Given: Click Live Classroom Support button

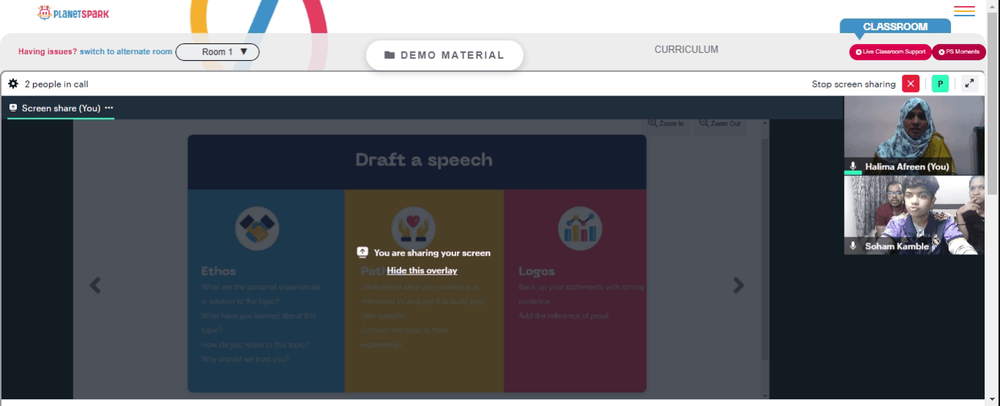Looking at the screenshot, I should pos(890,52).
